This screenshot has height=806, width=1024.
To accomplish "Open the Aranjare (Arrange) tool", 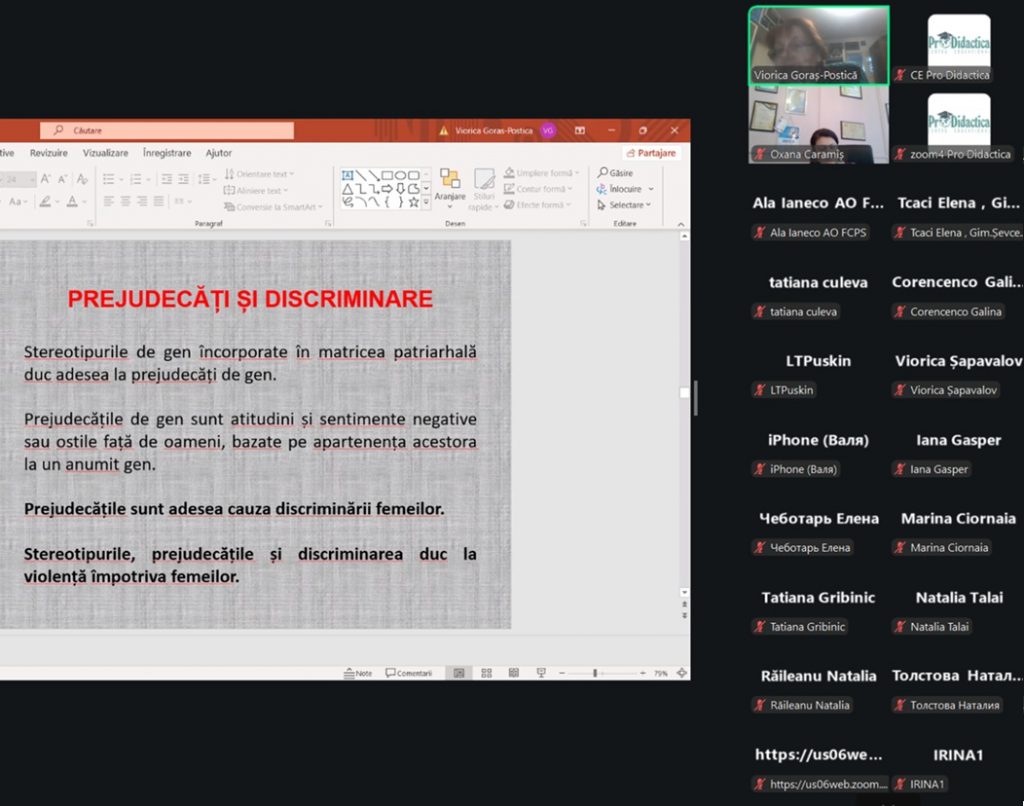I will pos(450,186).
